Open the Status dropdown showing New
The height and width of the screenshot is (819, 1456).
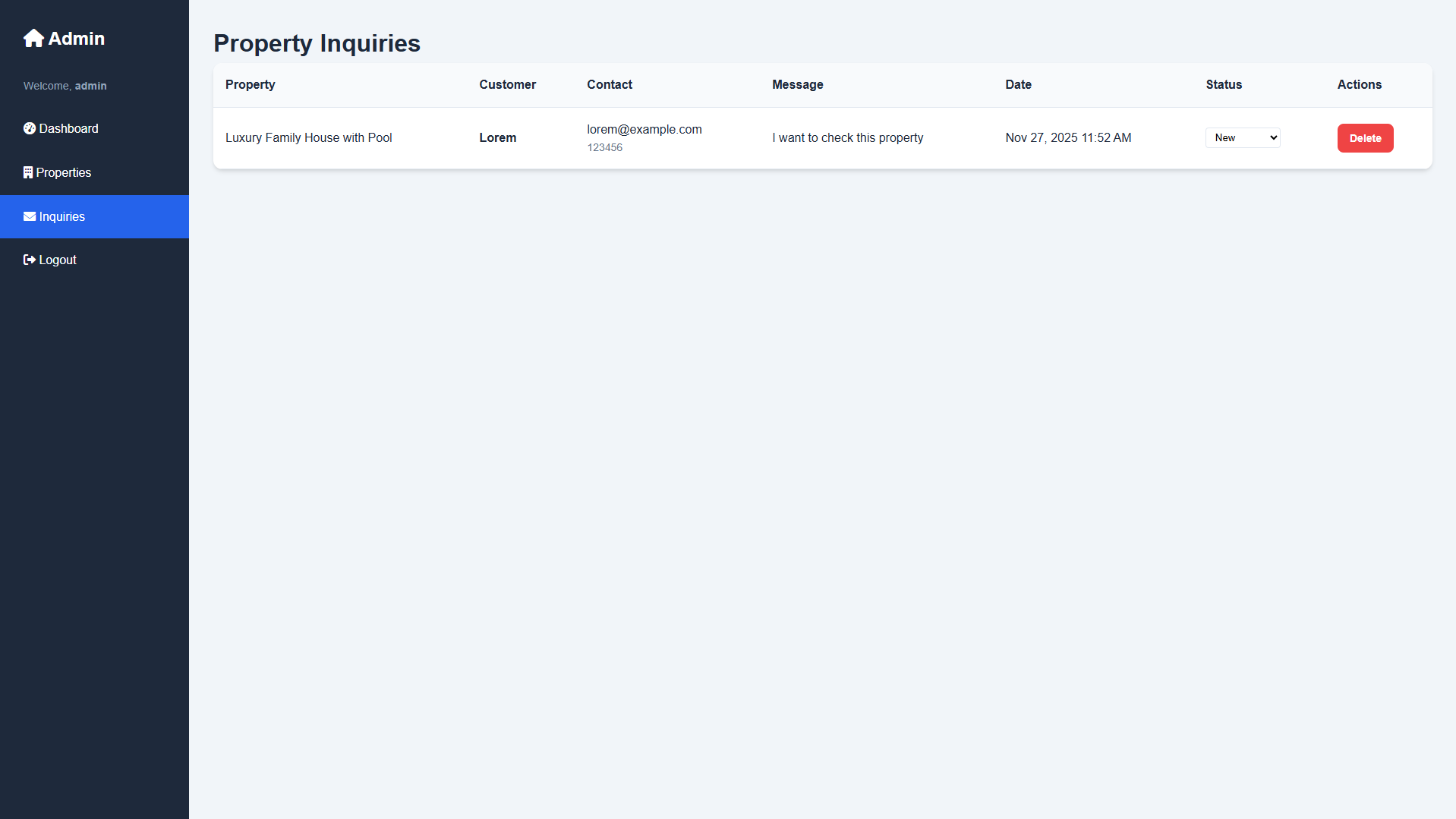coord(1243,137)
